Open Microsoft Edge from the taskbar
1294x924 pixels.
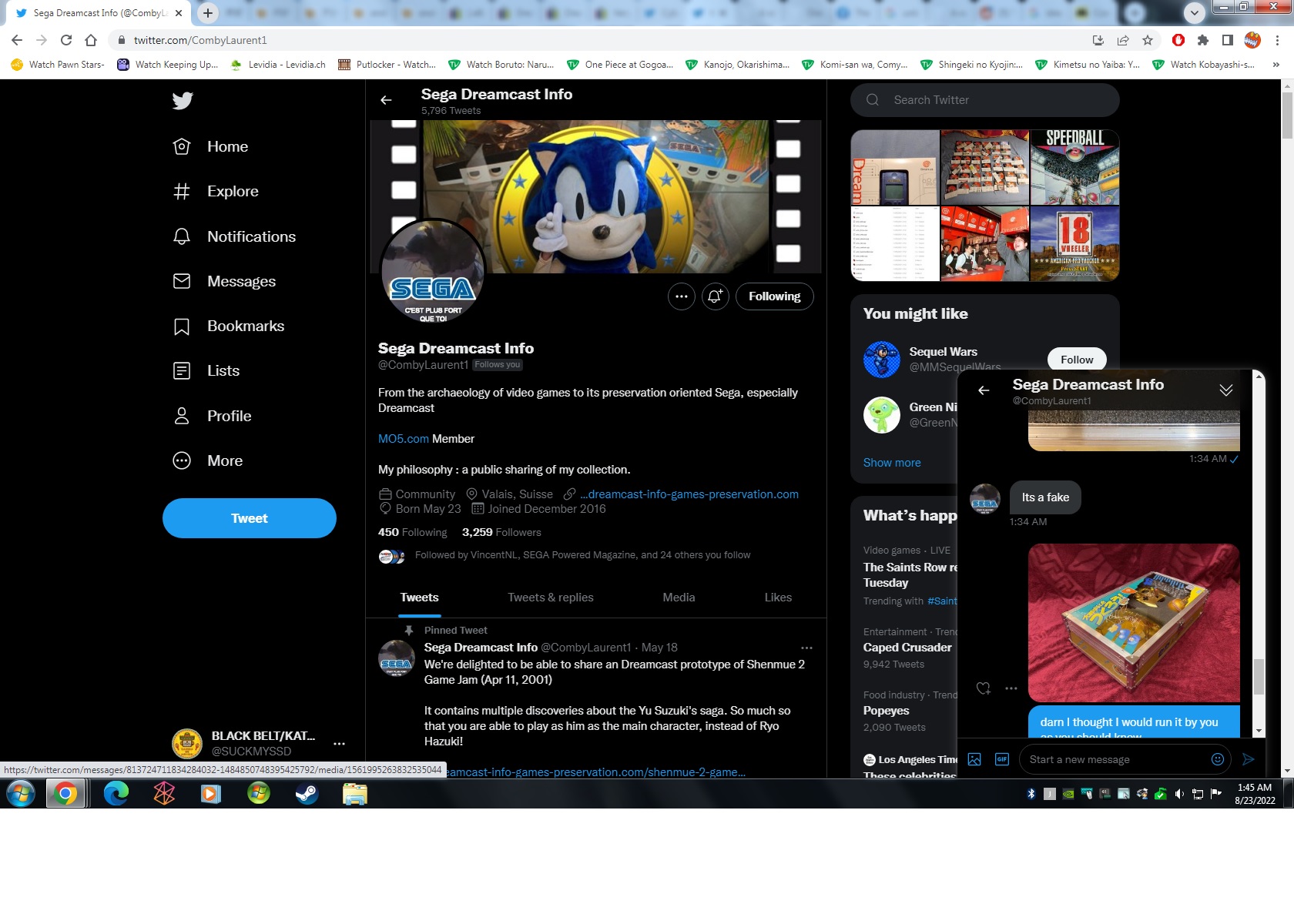(x=116, y=794)
